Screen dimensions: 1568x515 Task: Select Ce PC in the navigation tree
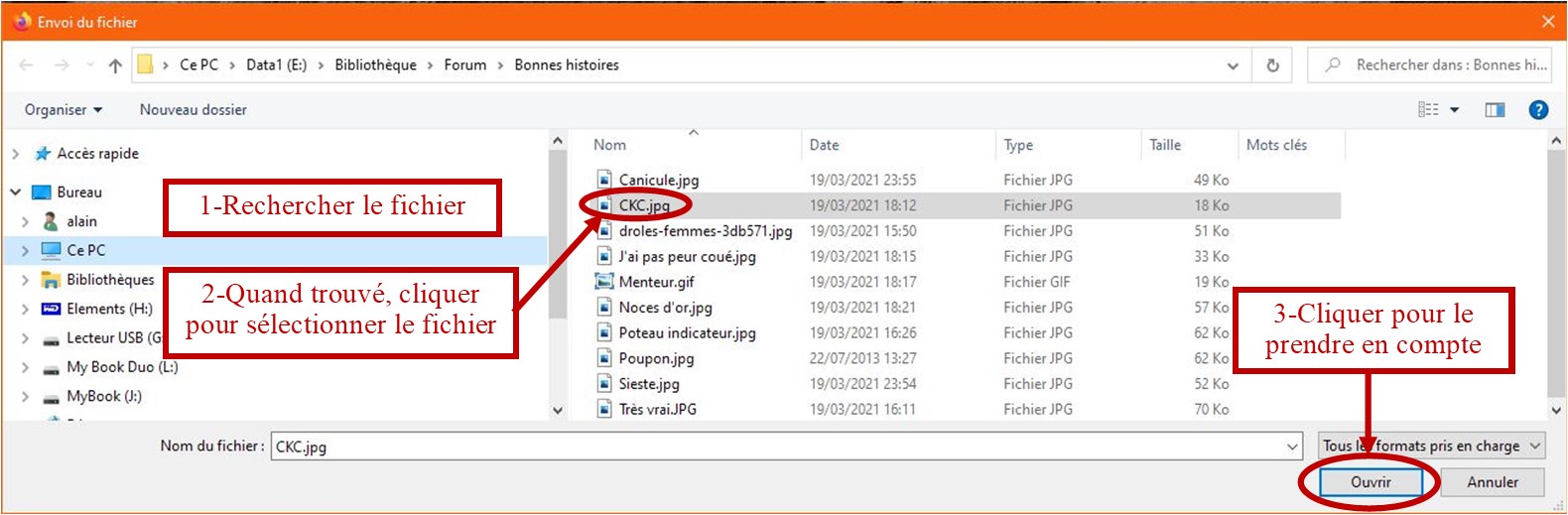(86, 251)
